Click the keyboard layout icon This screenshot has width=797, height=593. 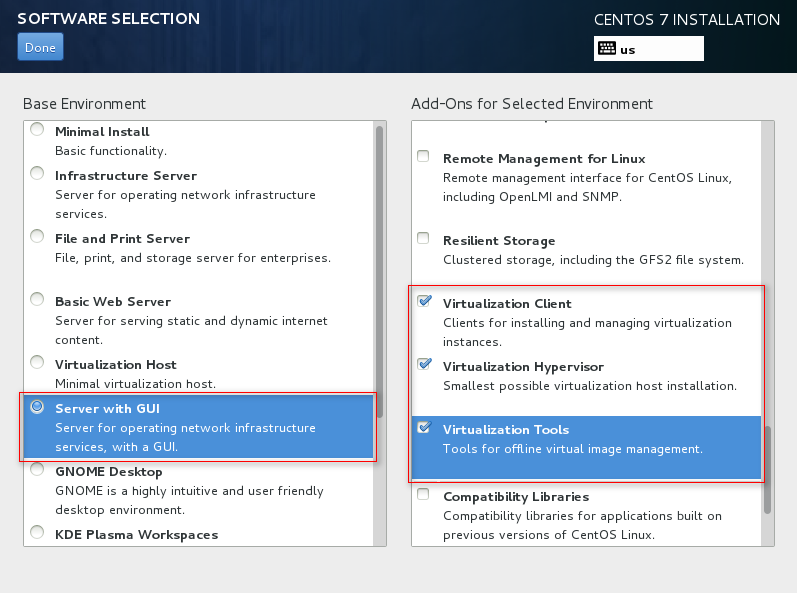pyautogui.click(x=607, y=48)
